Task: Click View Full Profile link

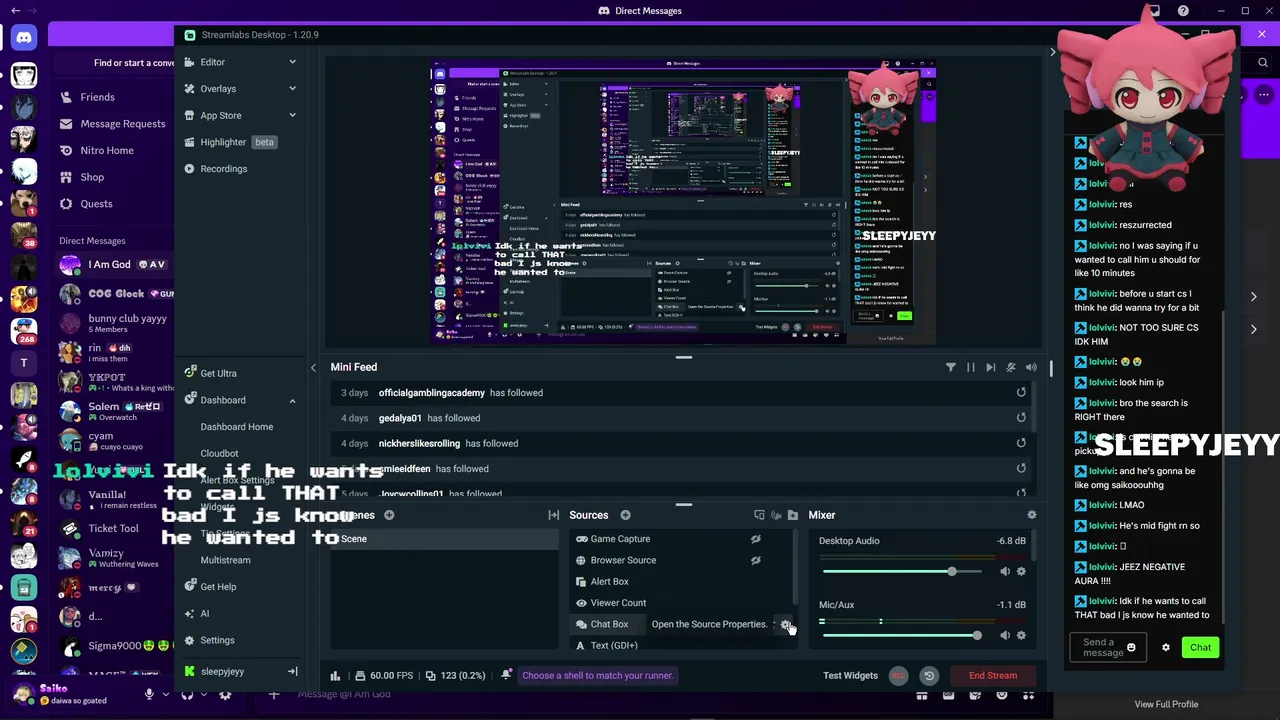Action: [1166, 704]
